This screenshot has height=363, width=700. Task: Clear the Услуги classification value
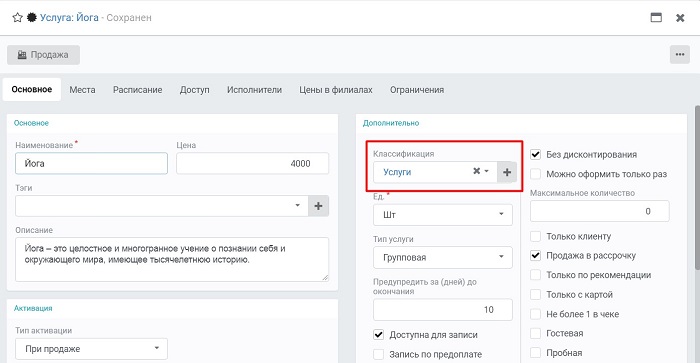click(476, 171)
